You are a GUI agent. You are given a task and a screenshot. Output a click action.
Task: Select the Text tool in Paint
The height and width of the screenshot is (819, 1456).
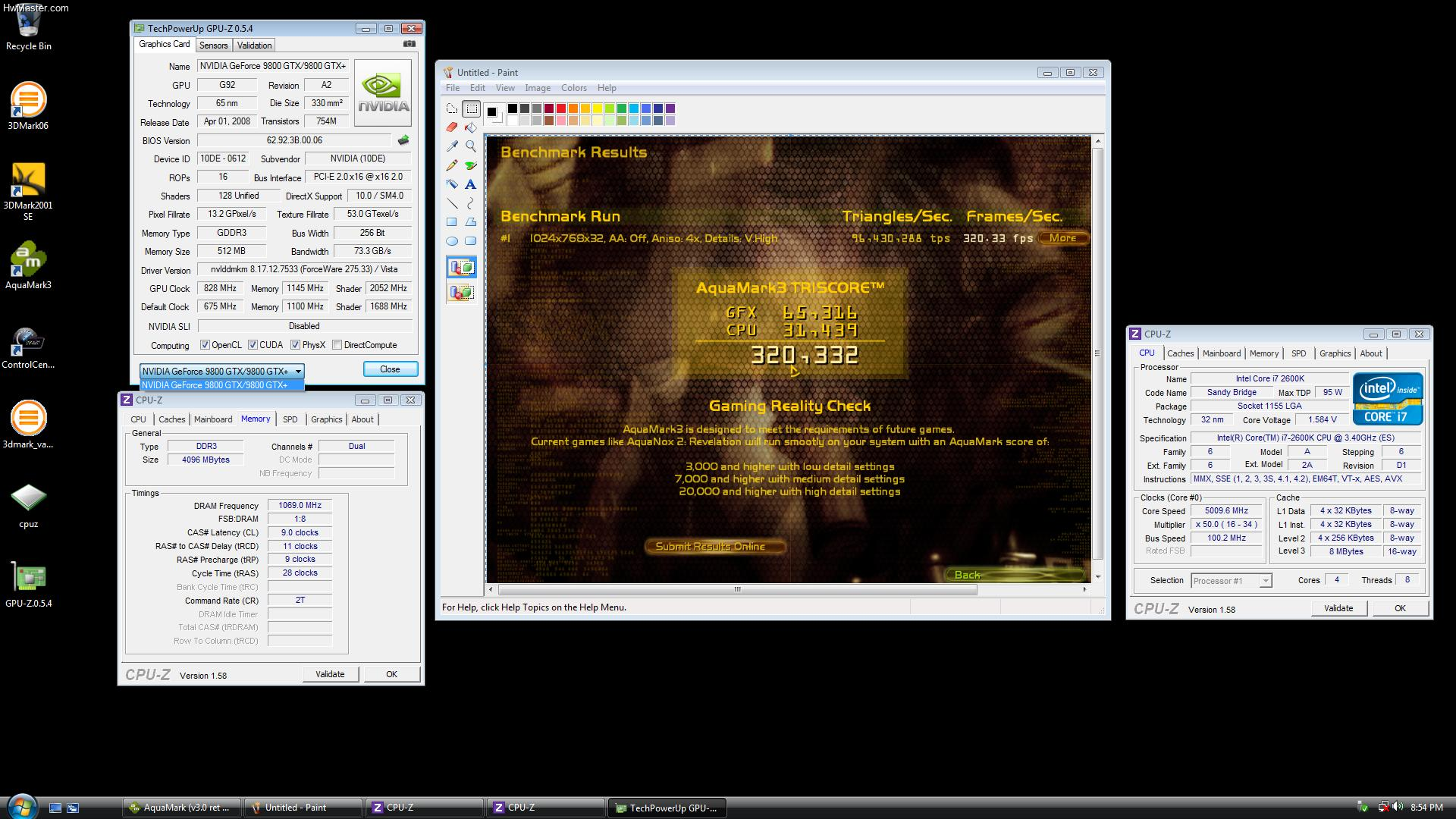click(471, 184)
